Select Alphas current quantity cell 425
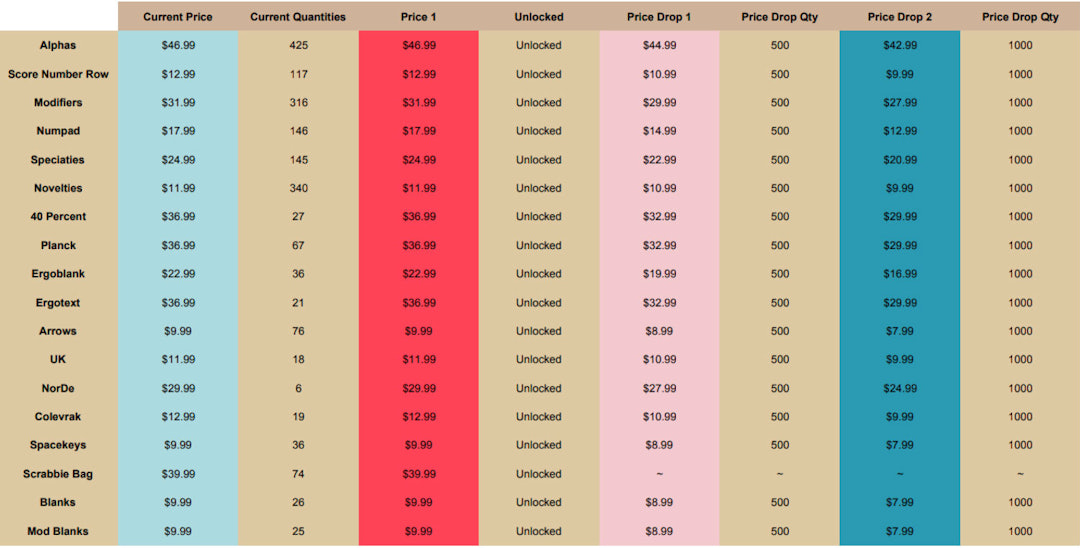Viewport: 1080px width, 548px height. click(298, 45)
